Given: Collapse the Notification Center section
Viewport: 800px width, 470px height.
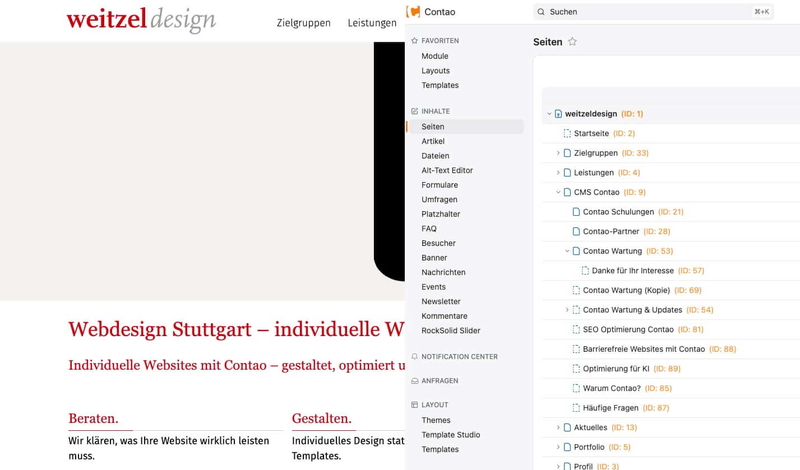Looking at the screenshot, I should pos(459,357).
